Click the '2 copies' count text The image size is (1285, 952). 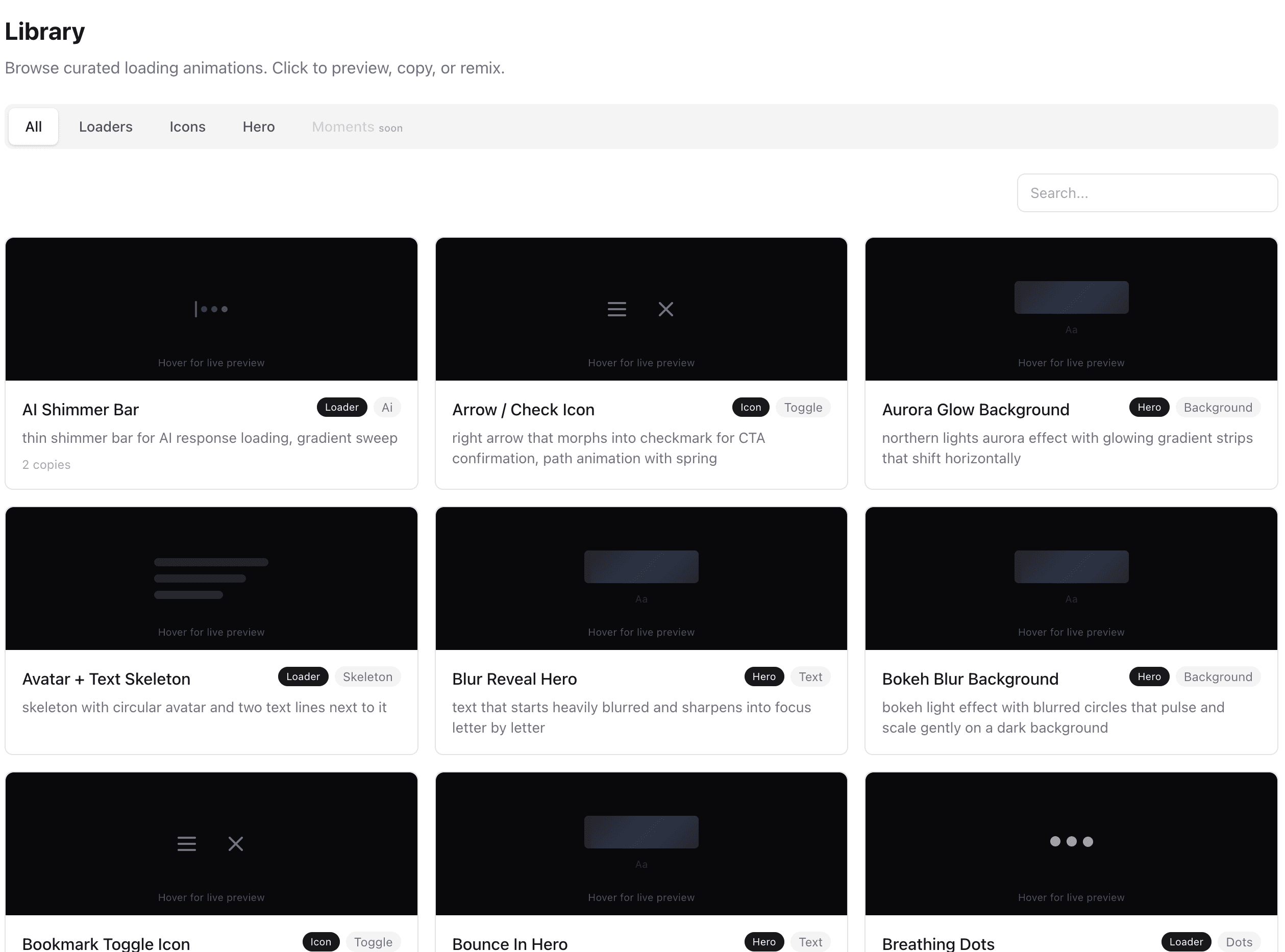point(46,464)
